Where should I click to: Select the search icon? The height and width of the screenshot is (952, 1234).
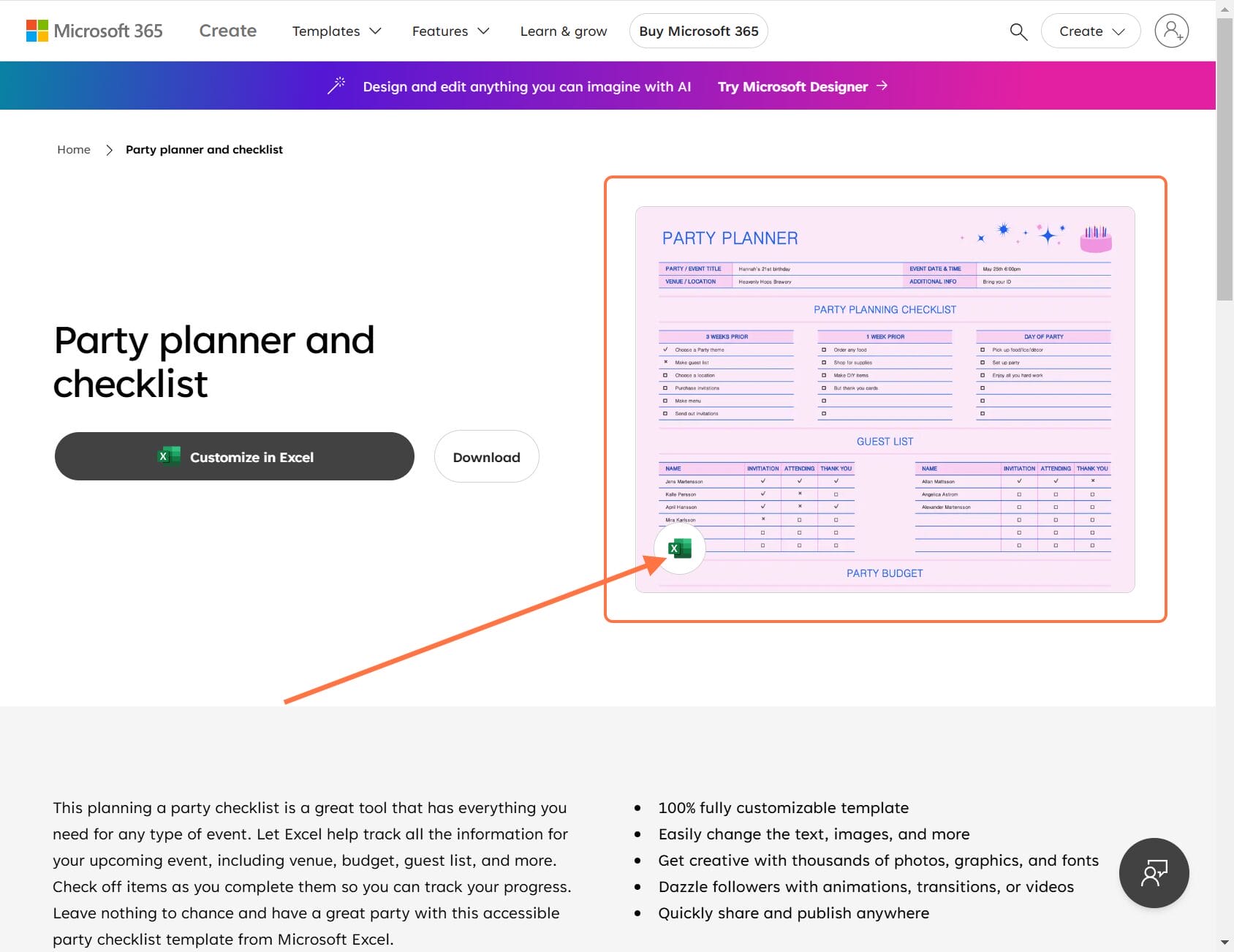1018,31
